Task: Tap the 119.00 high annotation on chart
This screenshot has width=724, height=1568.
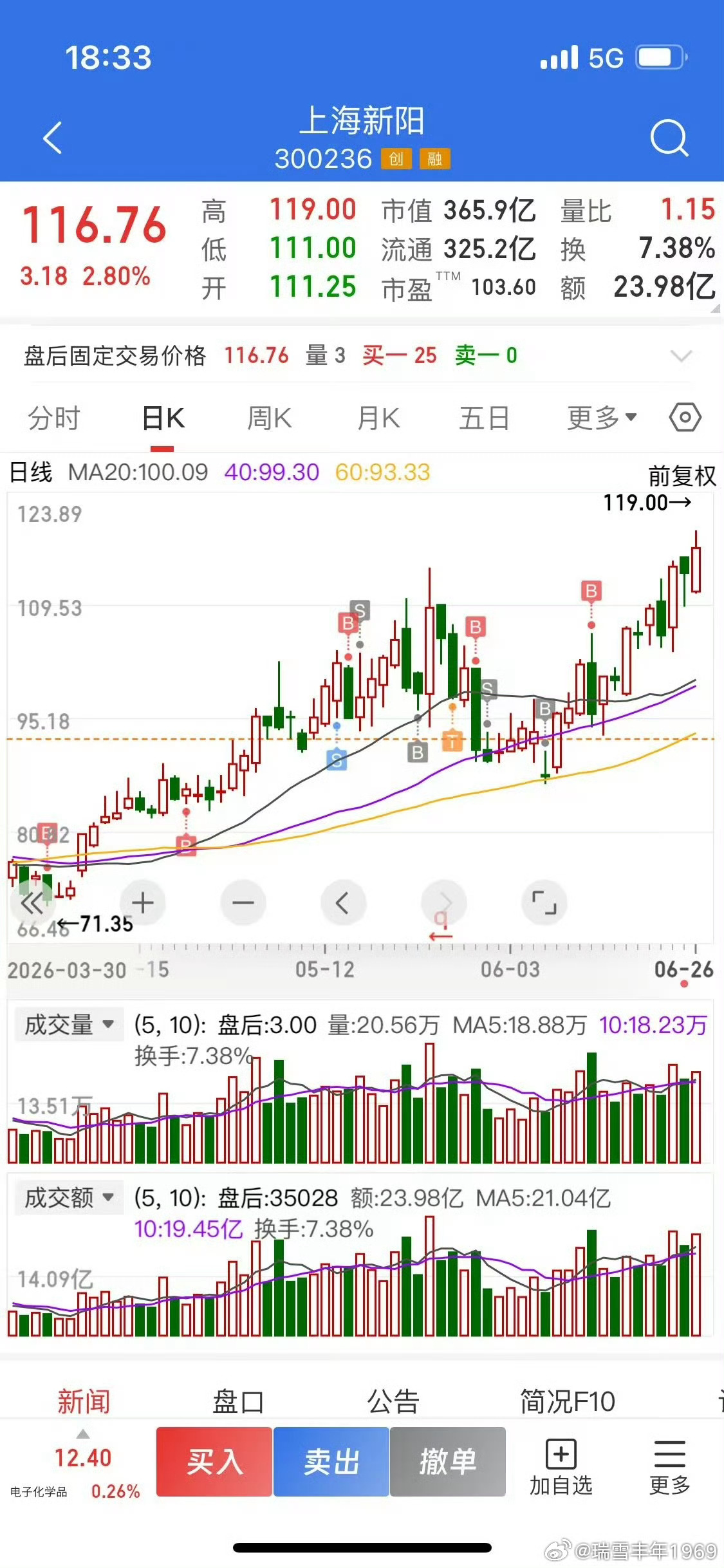Action: [647, 503]
